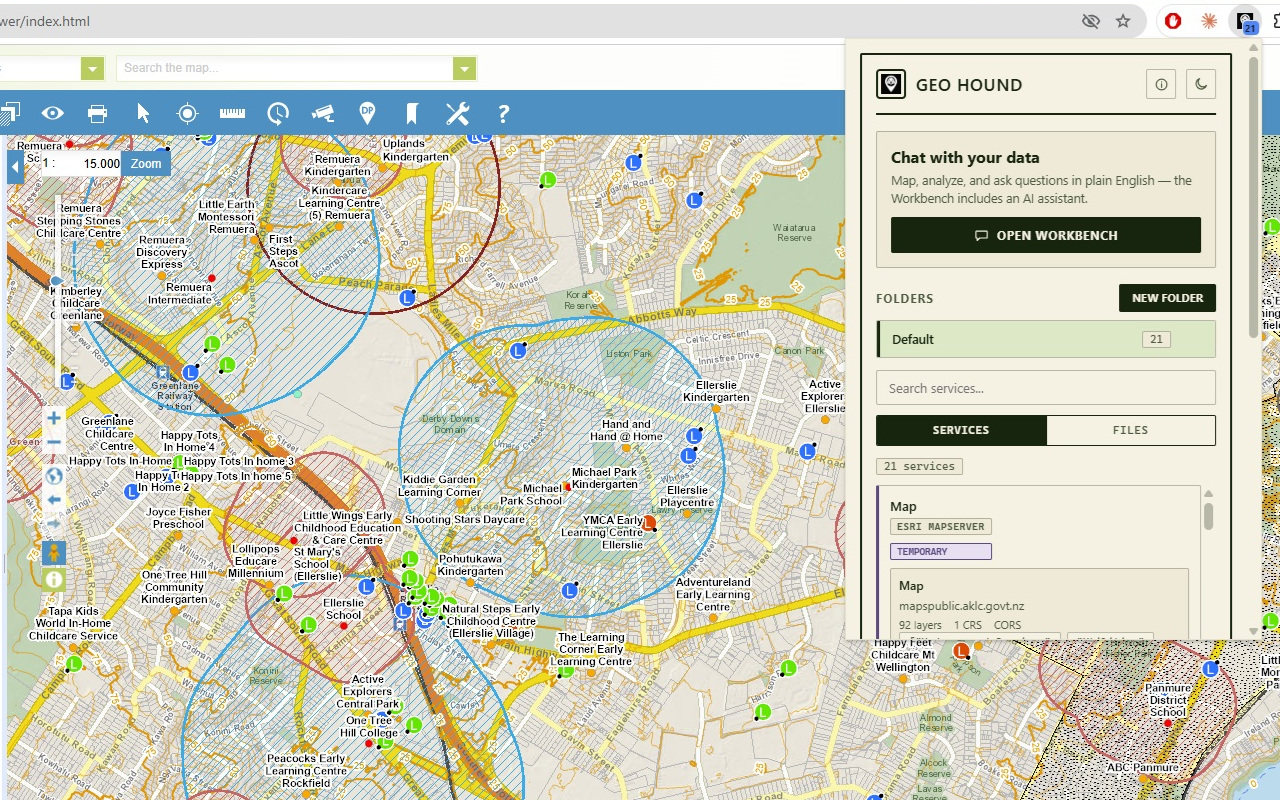
Task: Activate the crosshair locate tool
Action: (x=187, y=114)
